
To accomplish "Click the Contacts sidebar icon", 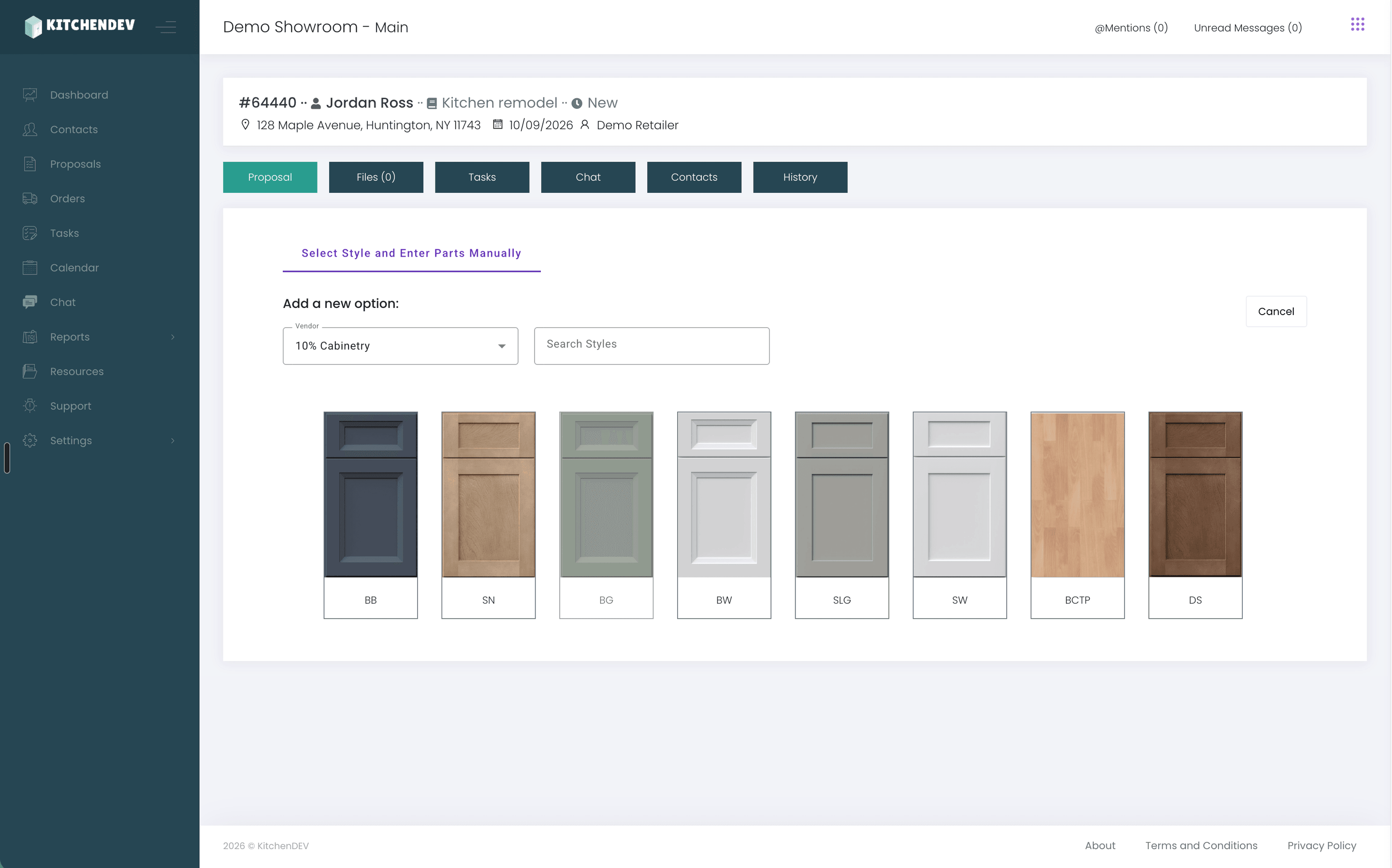I will coord(30,129).
